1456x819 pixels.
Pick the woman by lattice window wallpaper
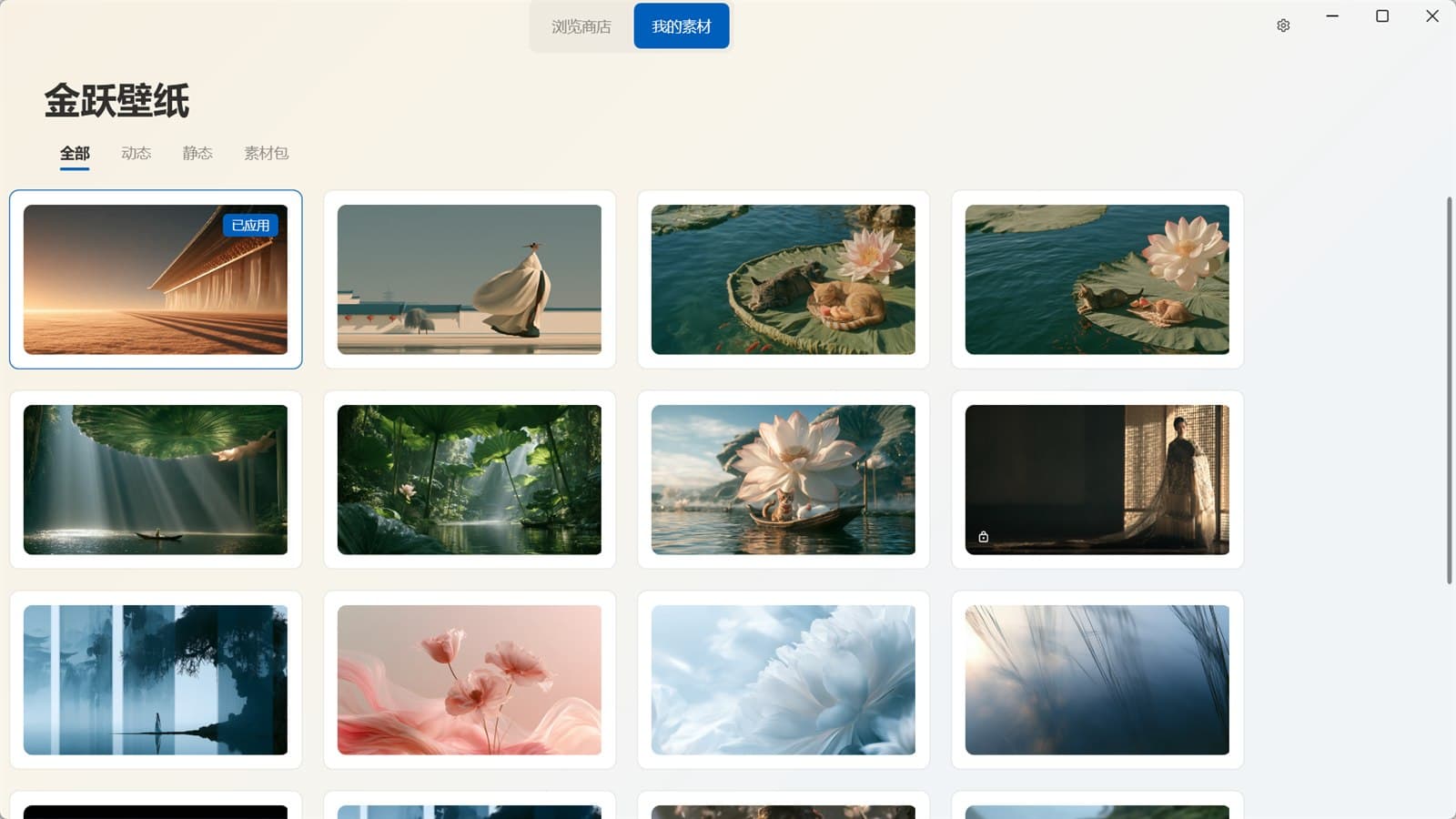1097,480
